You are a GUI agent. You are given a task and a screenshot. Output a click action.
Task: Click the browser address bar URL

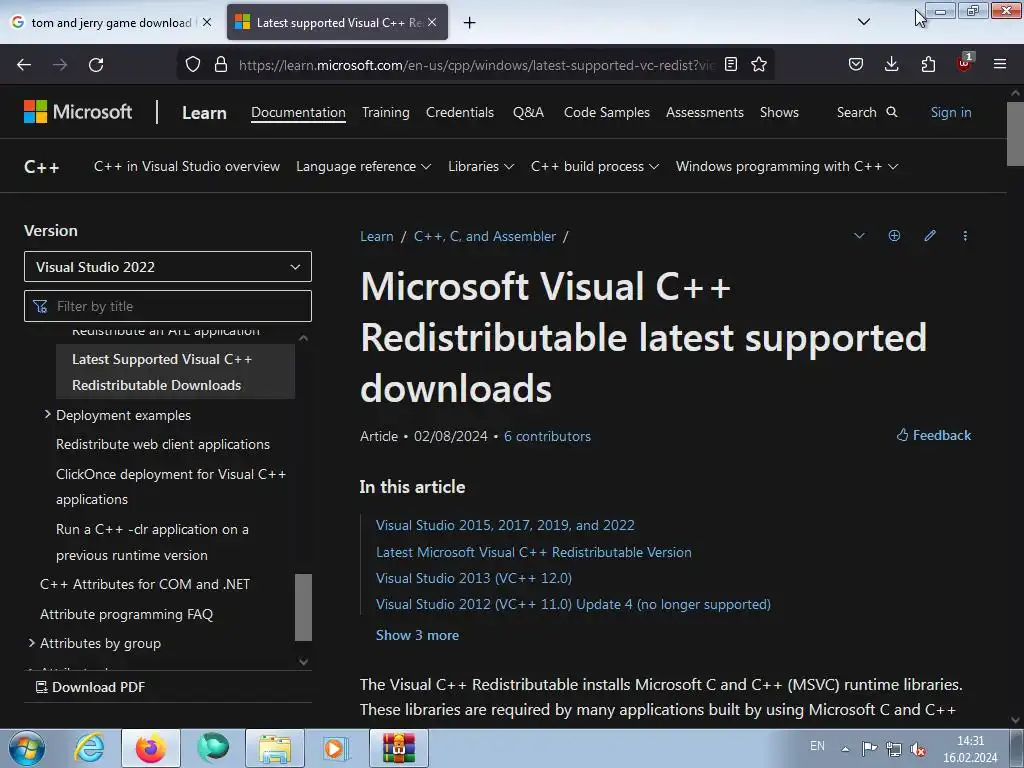pyautogui.click(x=477, y=65)
